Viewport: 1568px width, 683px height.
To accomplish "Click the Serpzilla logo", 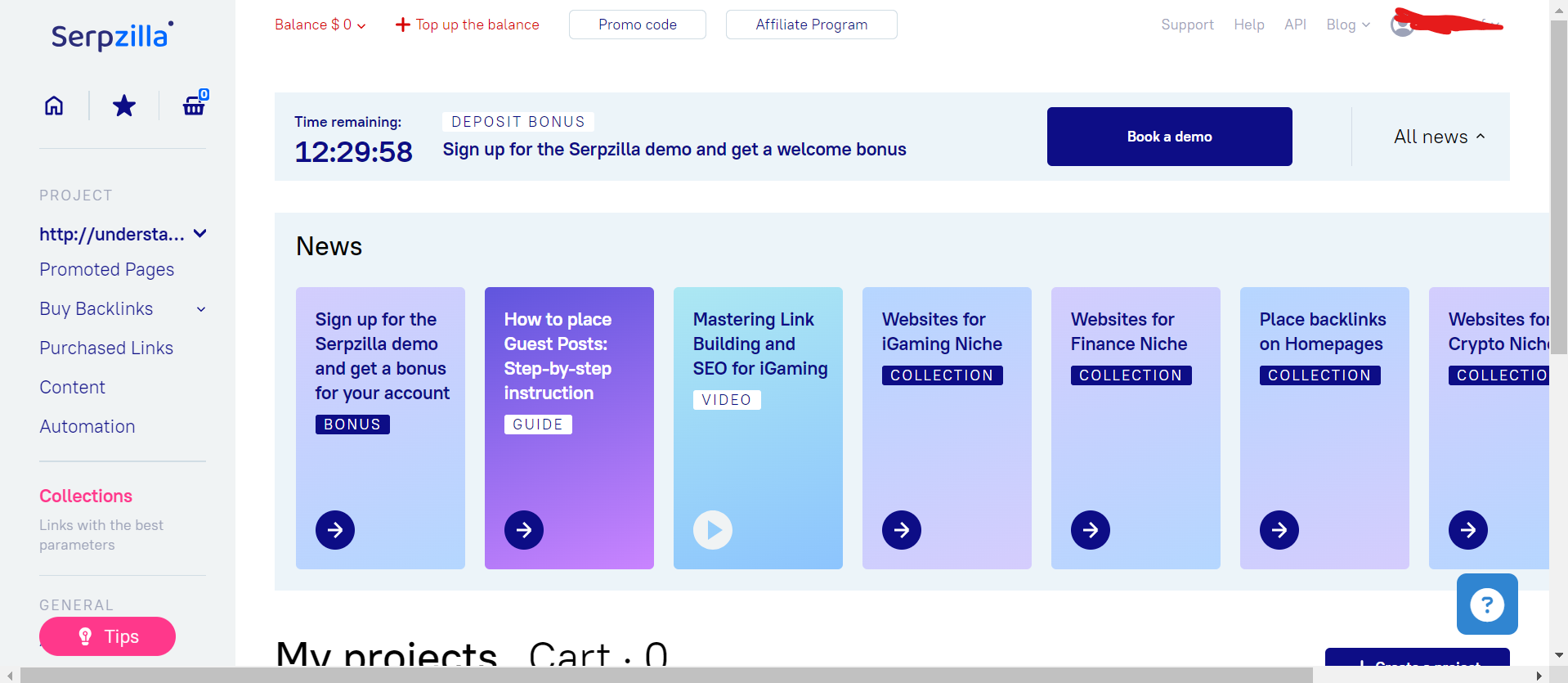I will coord(113,36).
